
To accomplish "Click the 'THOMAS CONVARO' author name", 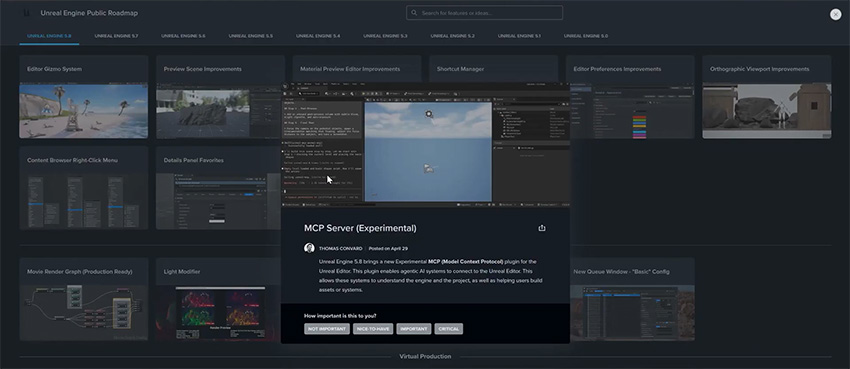I will 340,249.
